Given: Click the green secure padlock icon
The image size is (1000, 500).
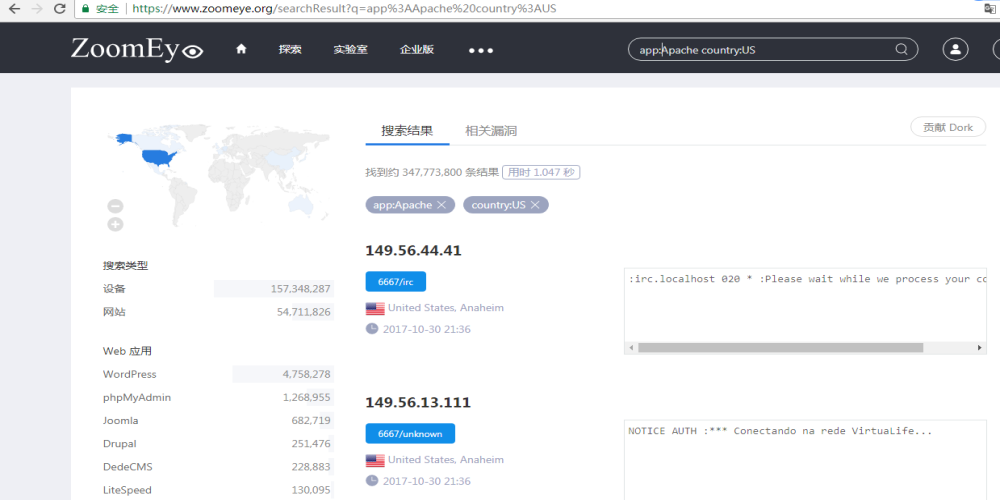Looking at the screenshot, I should pyautogui.click(x=84, y=10).
